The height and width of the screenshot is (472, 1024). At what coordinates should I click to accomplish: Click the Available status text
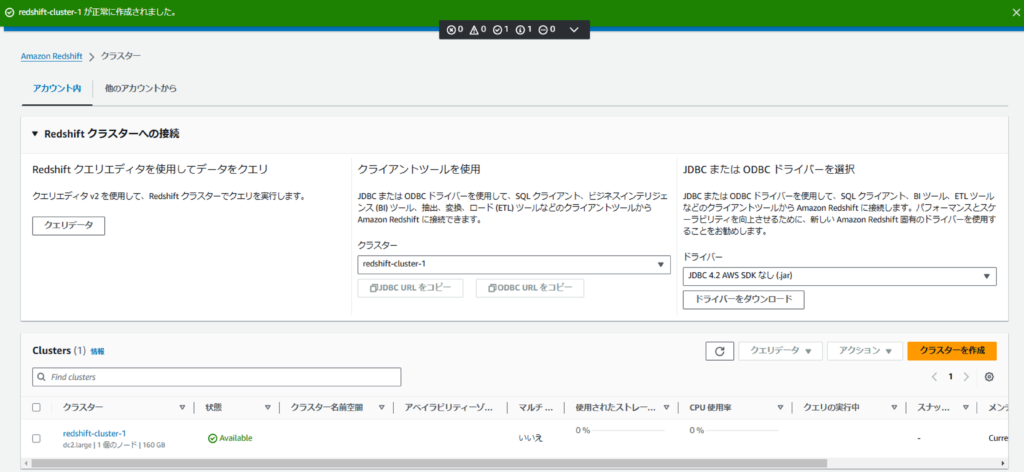[236, 438]
